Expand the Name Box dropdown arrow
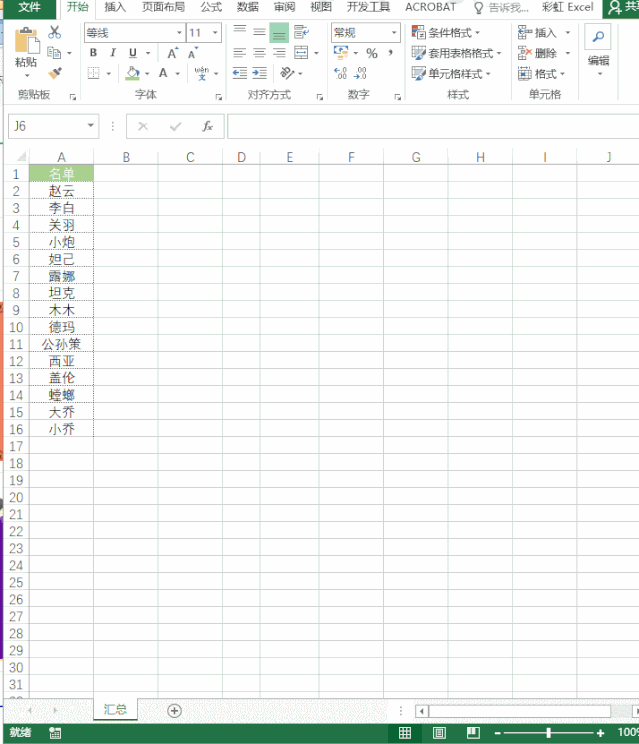This screenshot has height=744, width=639. [91, 126]
